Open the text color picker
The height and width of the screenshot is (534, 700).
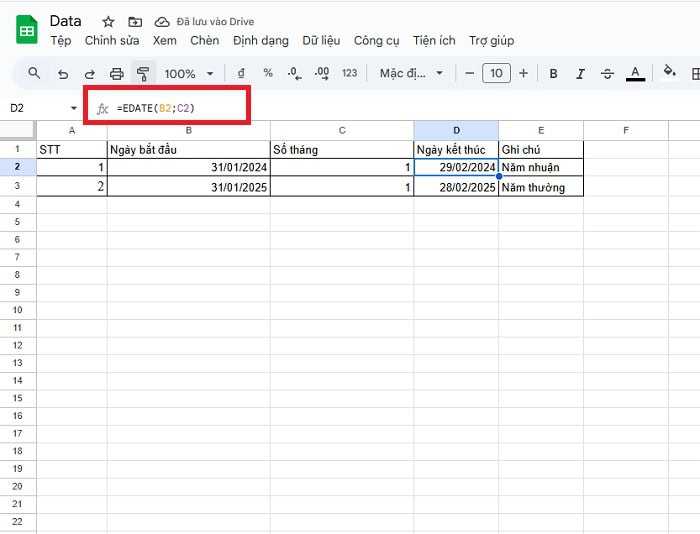point(634,73)
